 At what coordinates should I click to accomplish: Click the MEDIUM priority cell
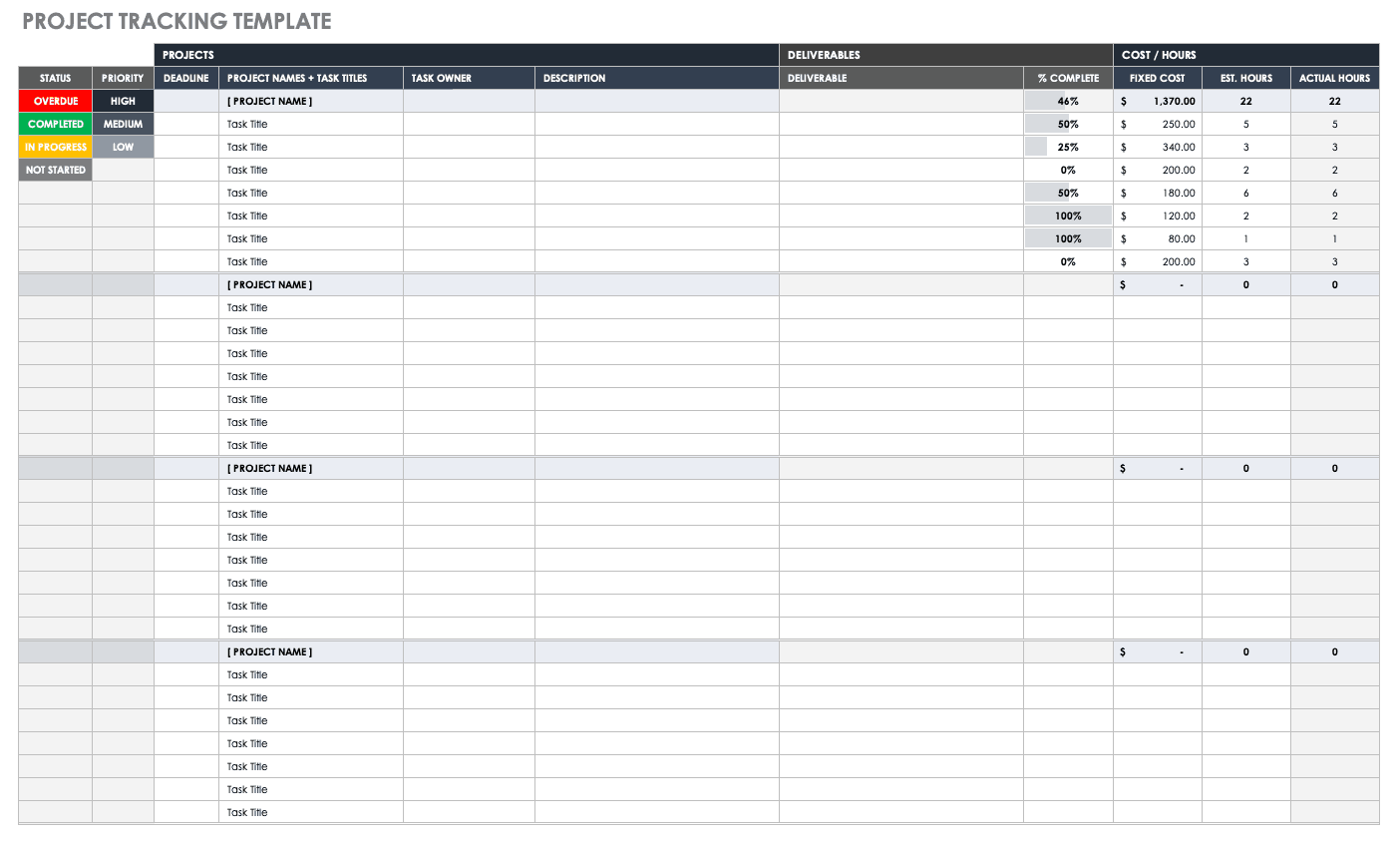pos(122,124)
